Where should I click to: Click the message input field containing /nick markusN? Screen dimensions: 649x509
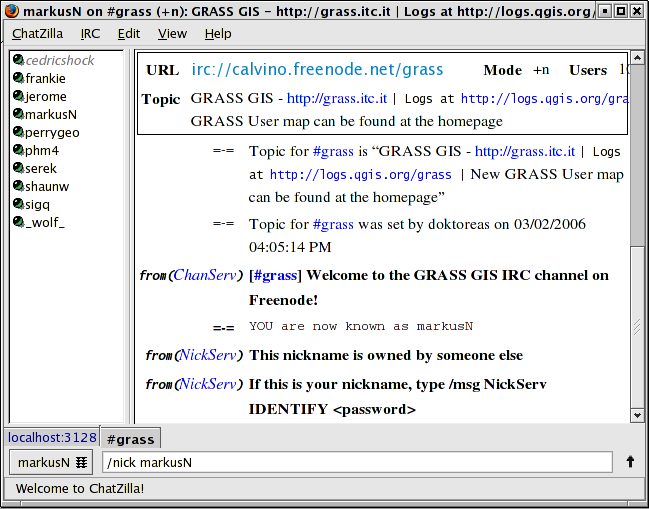click(x=357, y=462)
